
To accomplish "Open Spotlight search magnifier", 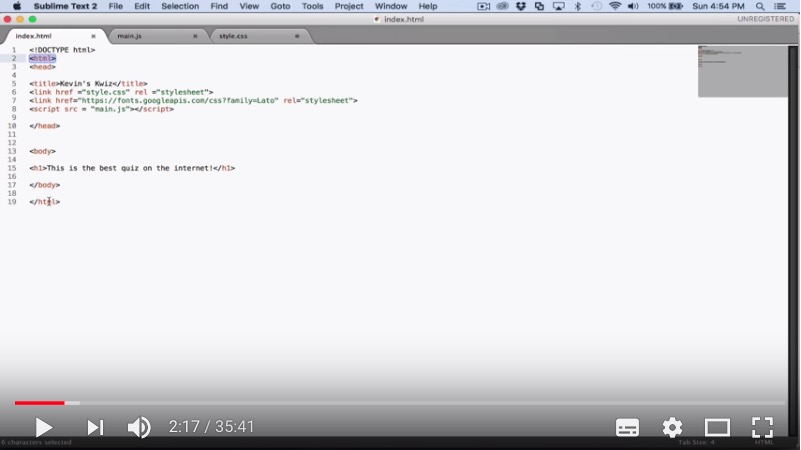I will tap(760, 6).
